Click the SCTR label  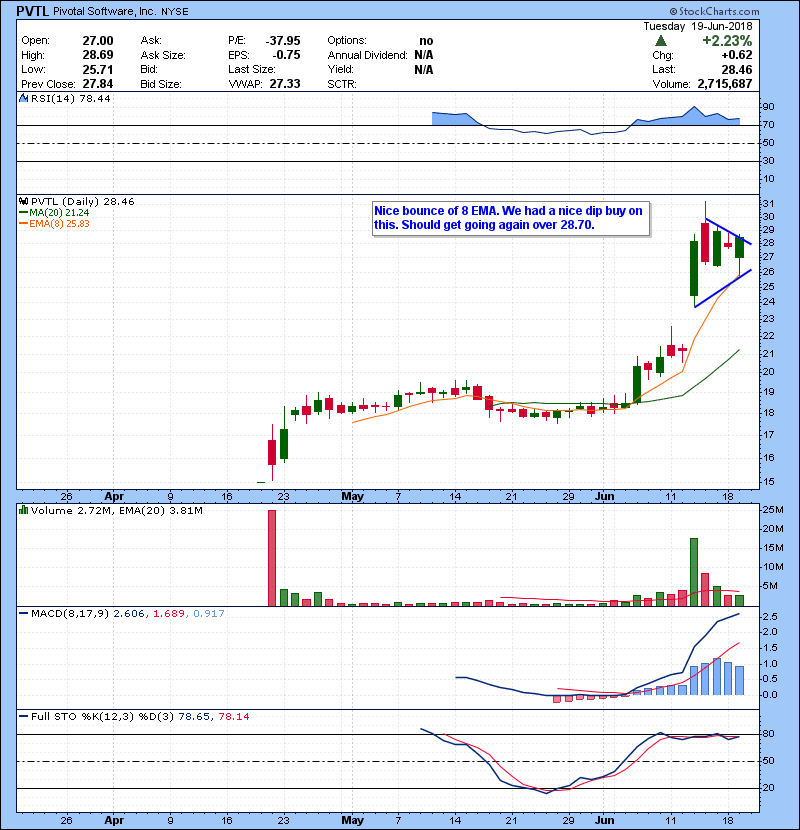click(341, 84)
